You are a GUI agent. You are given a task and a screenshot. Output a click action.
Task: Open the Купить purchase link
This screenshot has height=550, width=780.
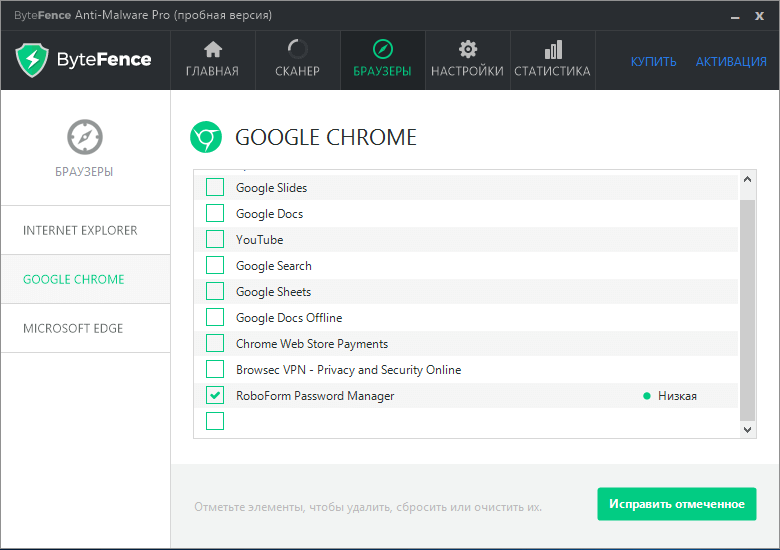pos(653,62)
